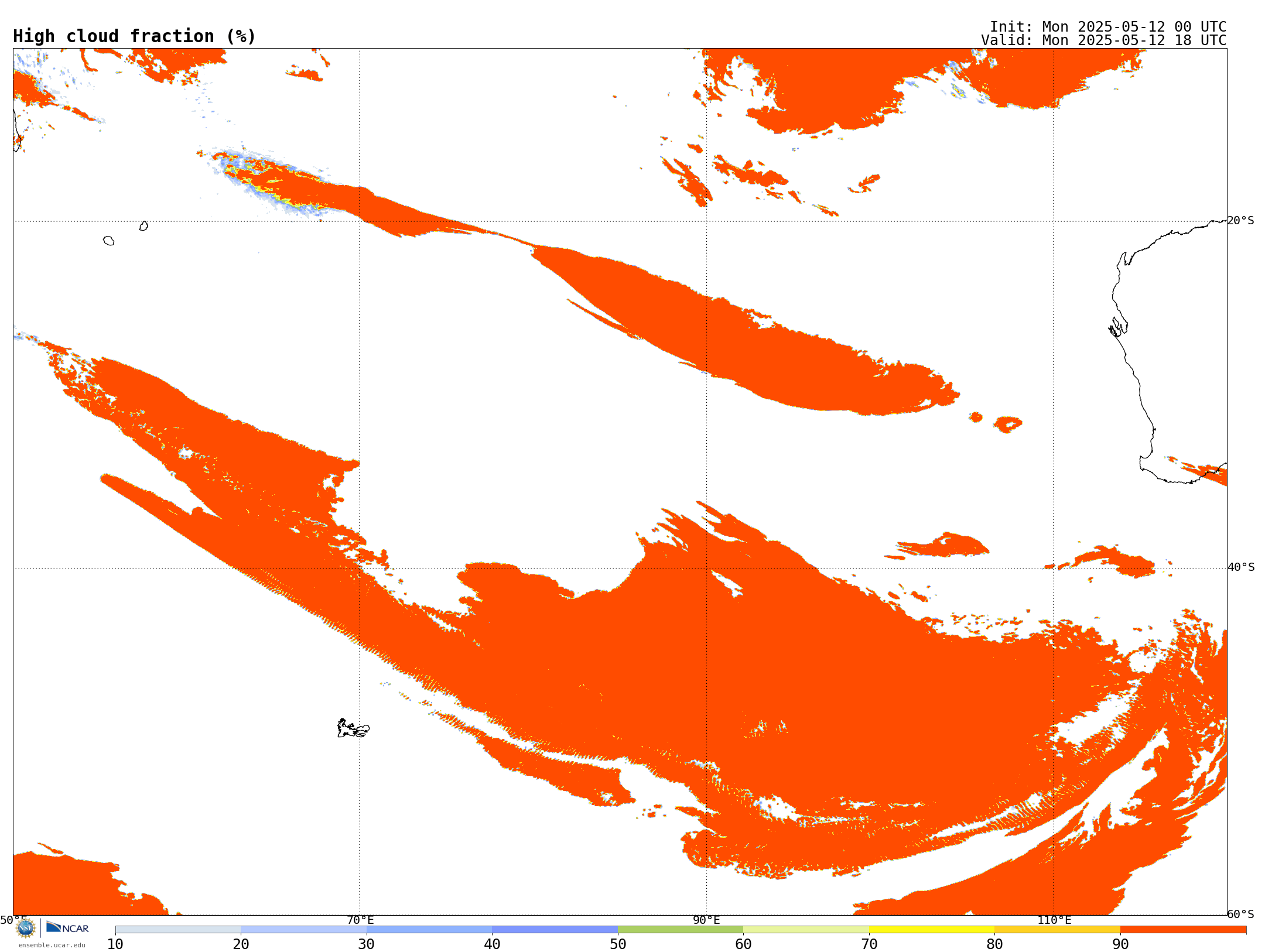Click the colorbar tick label 60
Viewport: 1265px width, 952px height.
pos(743,944)
